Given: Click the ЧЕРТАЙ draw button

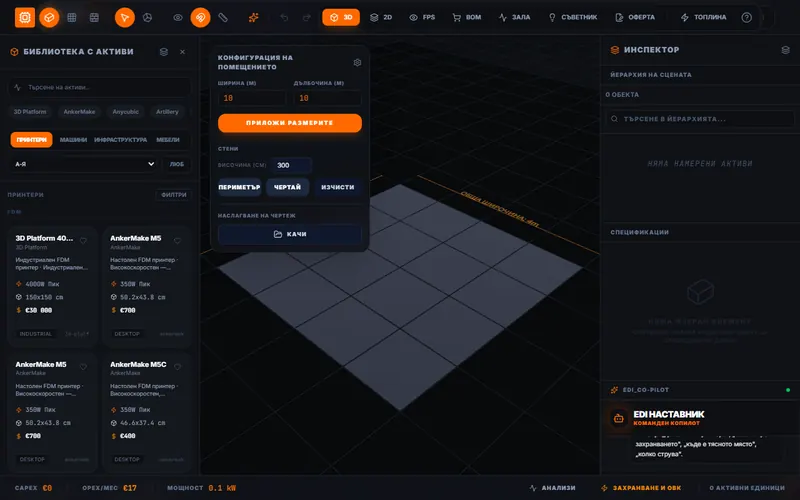Looking at the screenshot, I should [287, 187].
